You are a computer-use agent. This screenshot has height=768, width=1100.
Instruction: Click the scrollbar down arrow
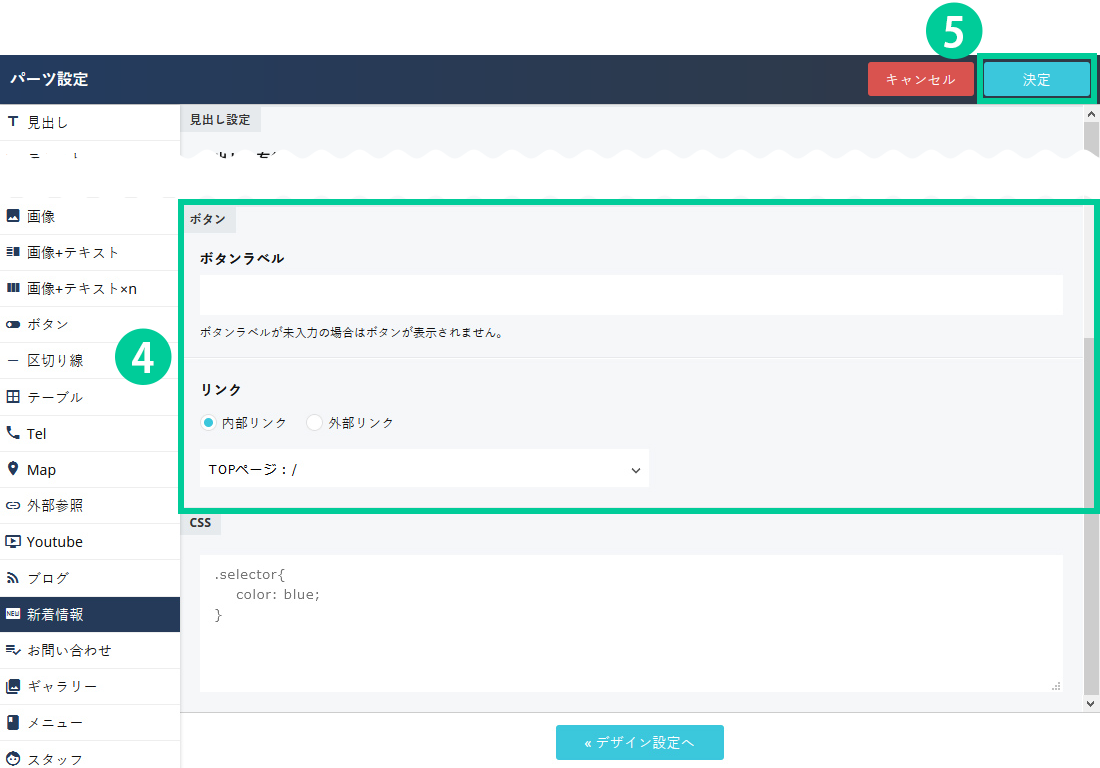click(1091, 704)
